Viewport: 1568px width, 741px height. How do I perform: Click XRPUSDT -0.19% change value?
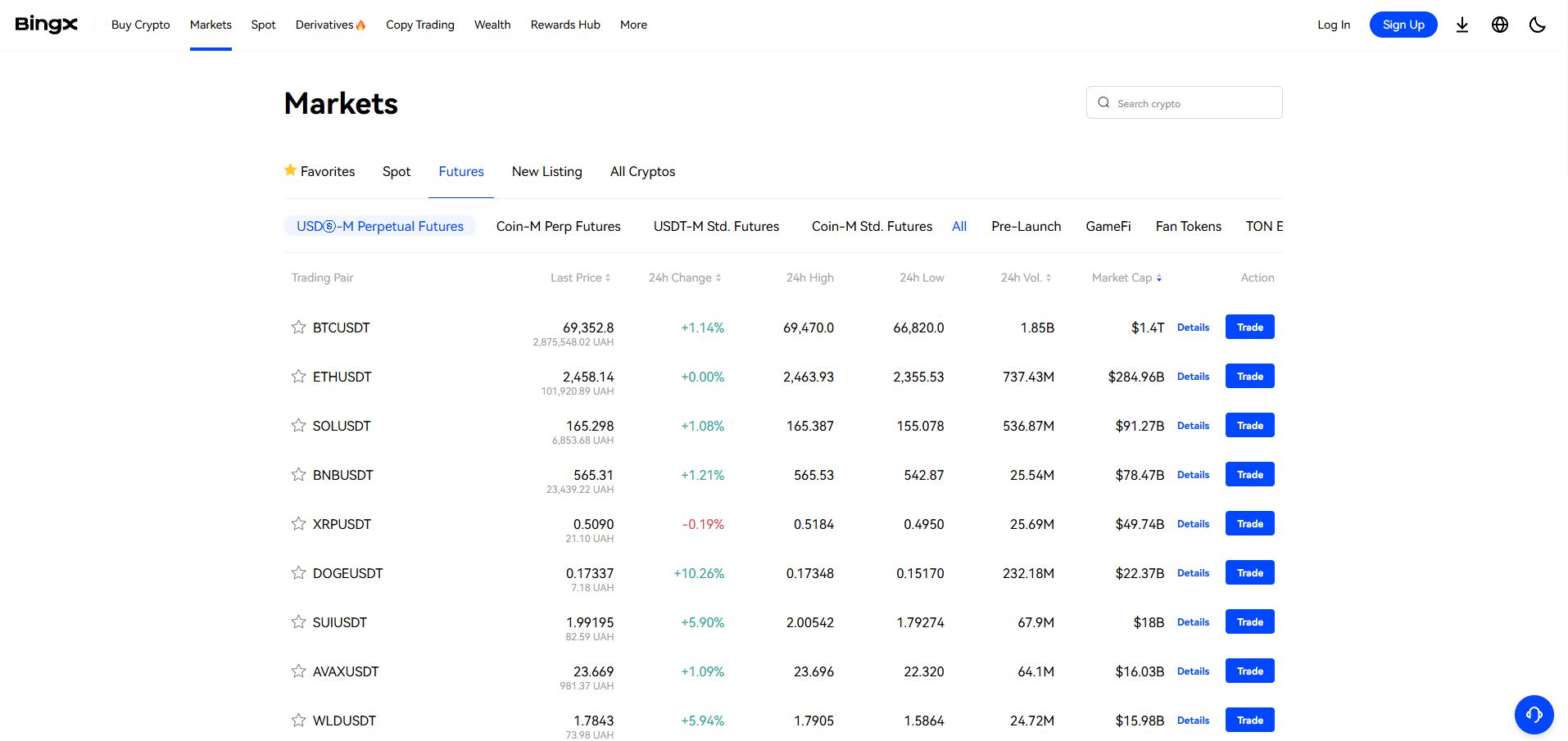(x=703, y=524)
